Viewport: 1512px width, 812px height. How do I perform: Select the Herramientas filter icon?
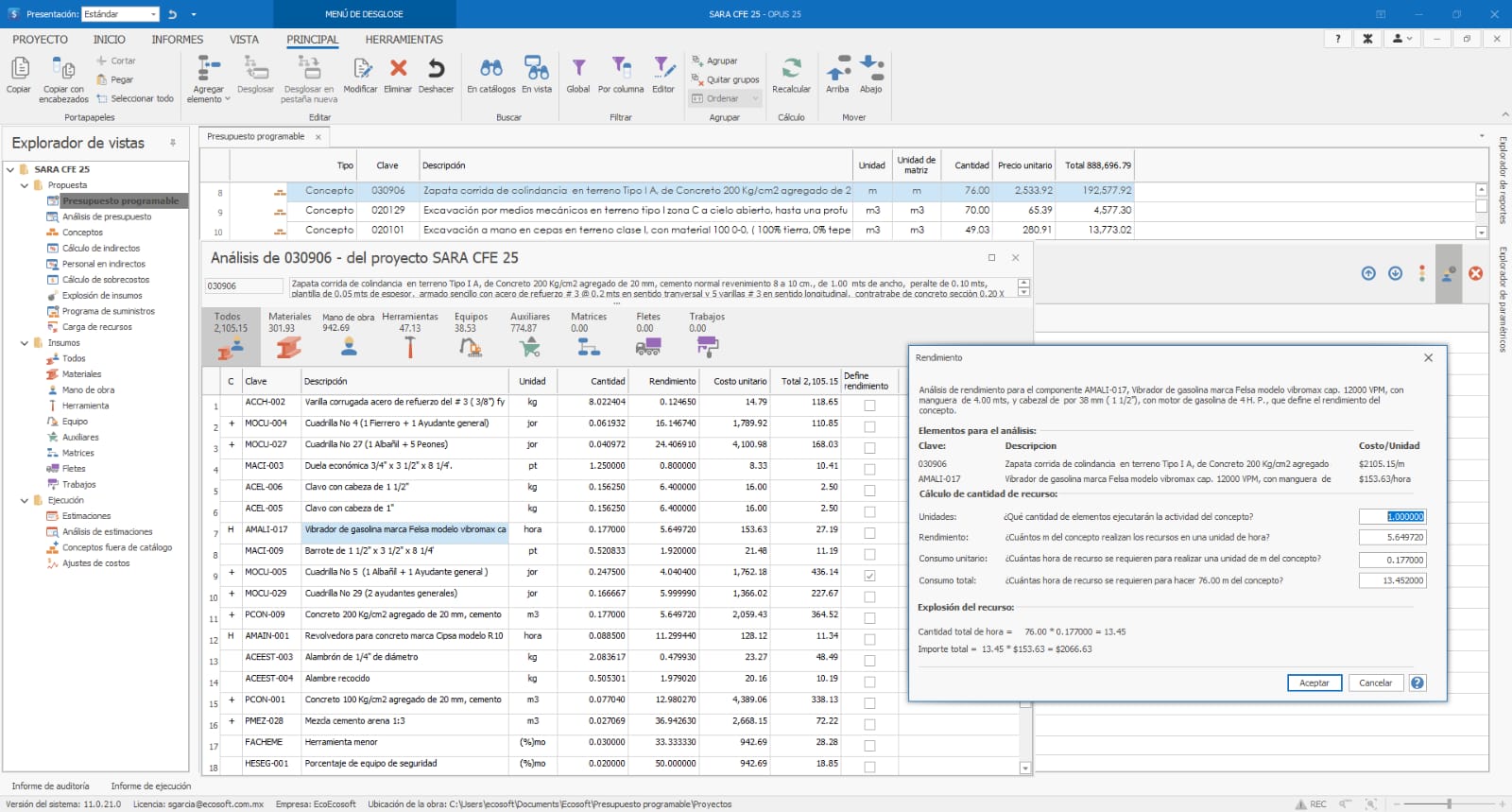click(x=409, y=347)
